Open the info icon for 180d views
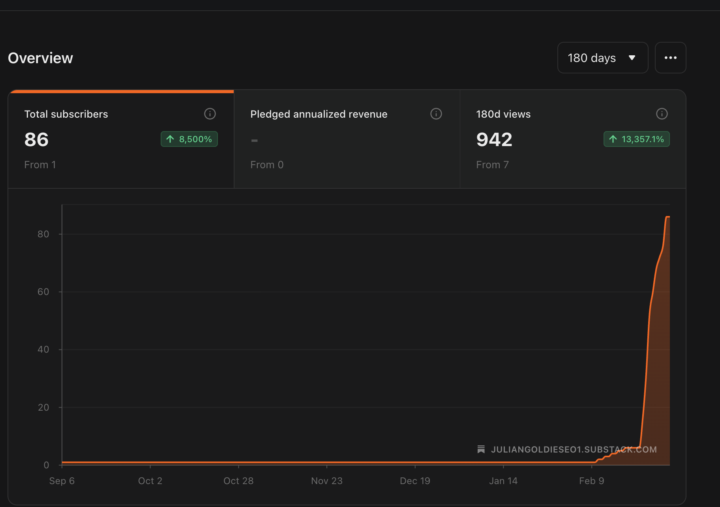720x507 pixels. pos(662,114)
